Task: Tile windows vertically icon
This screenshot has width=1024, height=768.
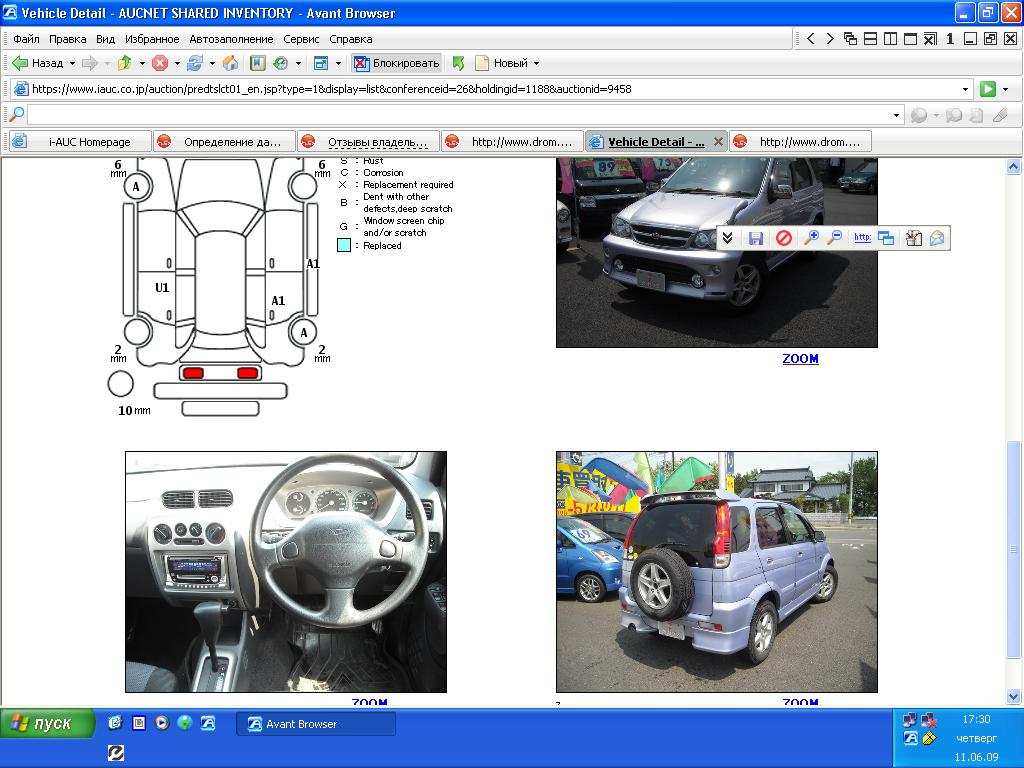Action: (x=890, y=39)
